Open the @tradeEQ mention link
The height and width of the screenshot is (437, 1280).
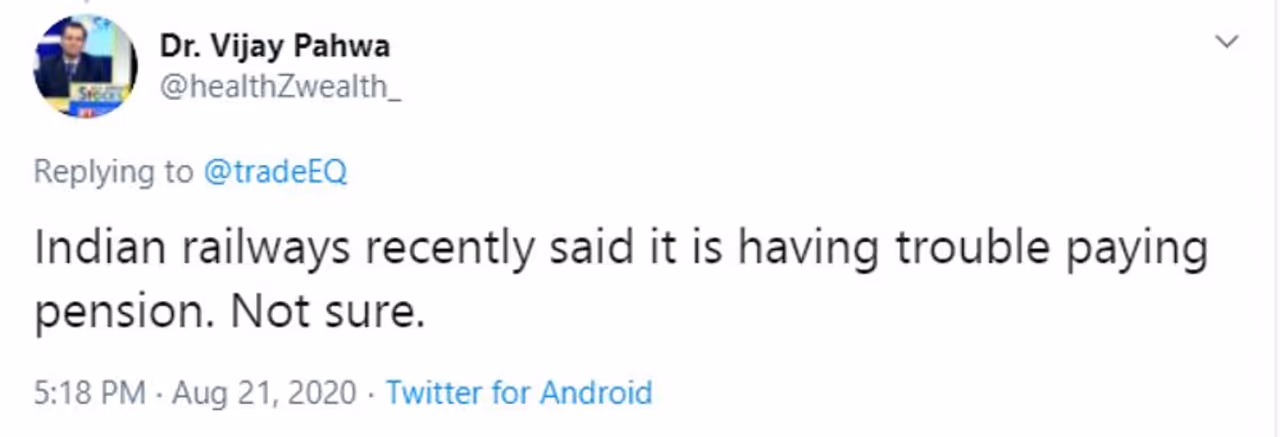pos(275,172)
